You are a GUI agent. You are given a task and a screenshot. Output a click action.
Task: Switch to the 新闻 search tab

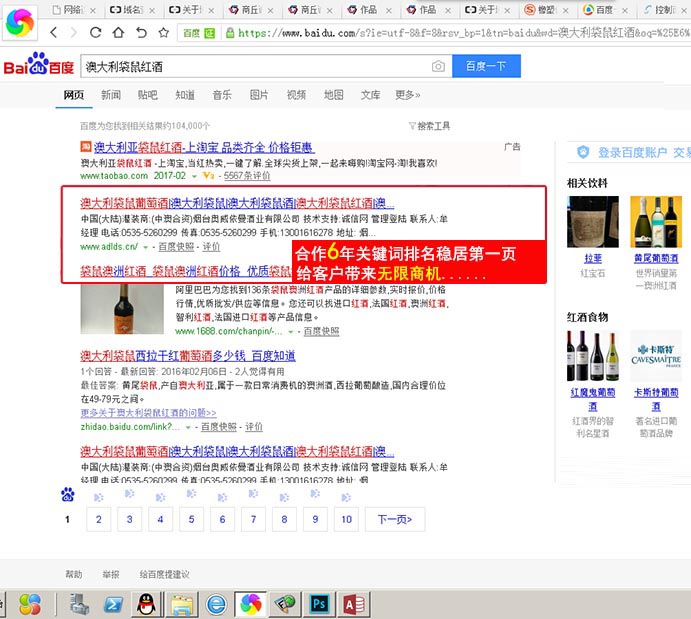coord(111,95)
